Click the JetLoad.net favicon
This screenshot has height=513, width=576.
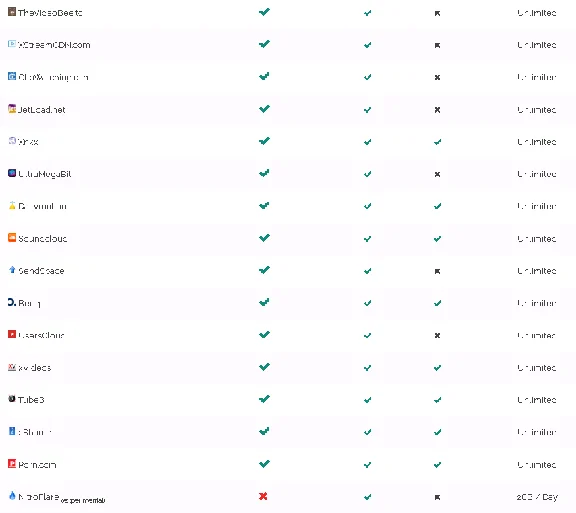point(12,109)
